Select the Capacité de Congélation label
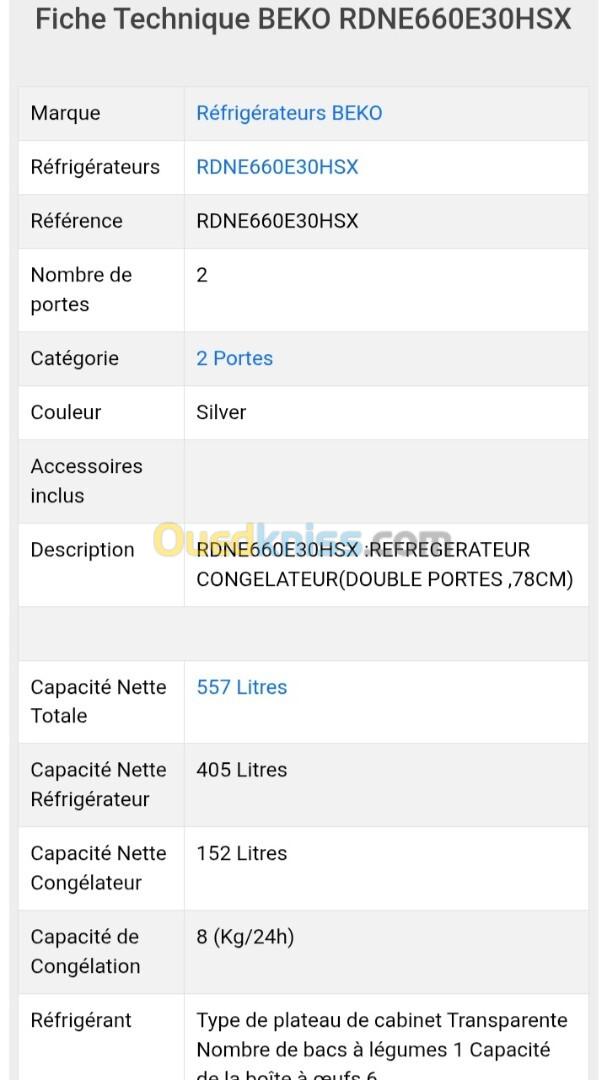Image resolution: width=607 pixels, height=1080 pixels. tap(85, 951)
